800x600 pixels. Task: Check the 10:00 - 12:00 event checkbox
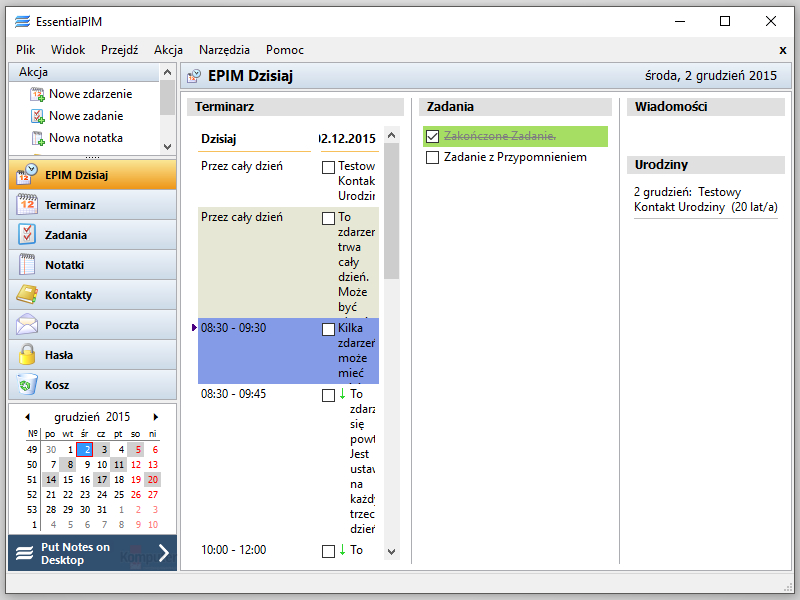329,552
